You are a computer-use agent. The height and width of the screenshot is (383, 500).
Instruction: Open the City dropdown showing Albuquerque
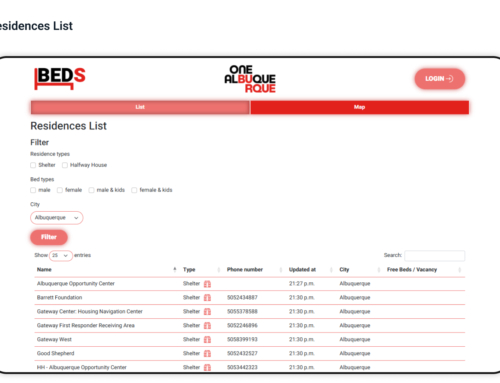57,218
